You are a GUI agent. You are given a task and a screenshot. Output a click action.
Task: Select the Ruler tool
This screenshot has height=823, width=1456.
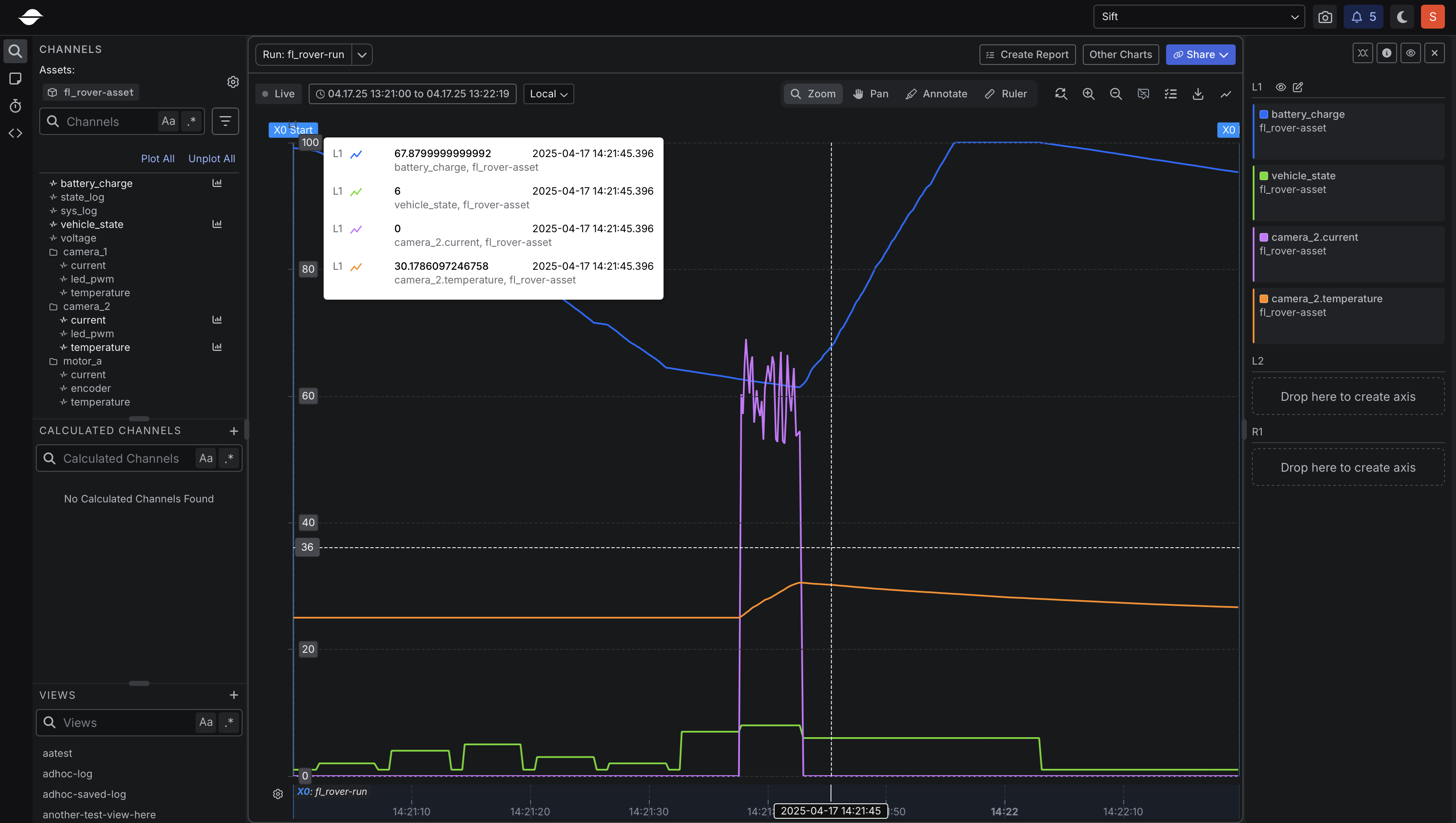pos(1006,94)
